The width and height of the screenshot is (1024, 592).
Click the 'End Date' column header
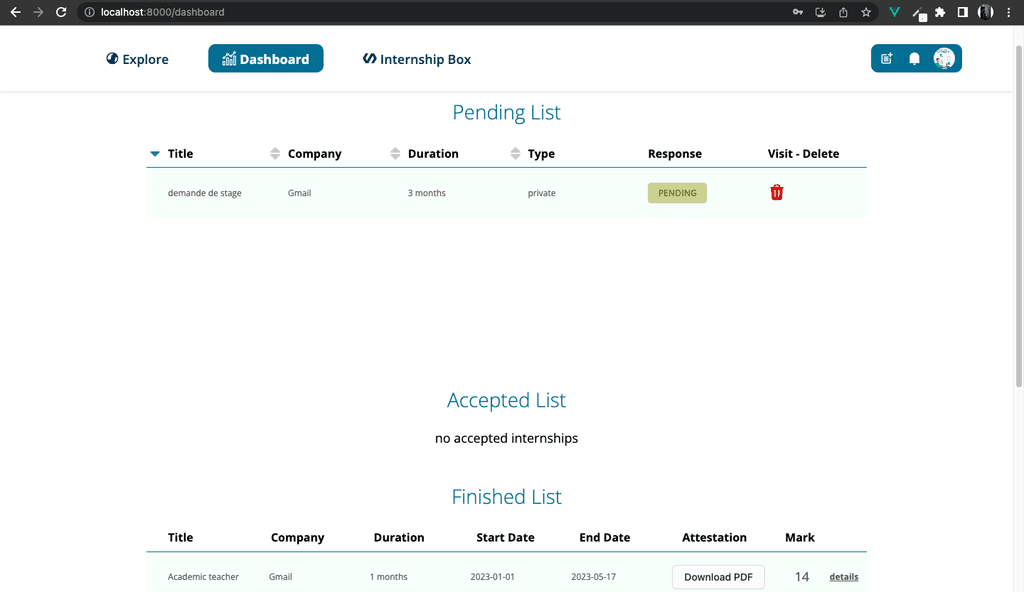(x=604, y=537)
